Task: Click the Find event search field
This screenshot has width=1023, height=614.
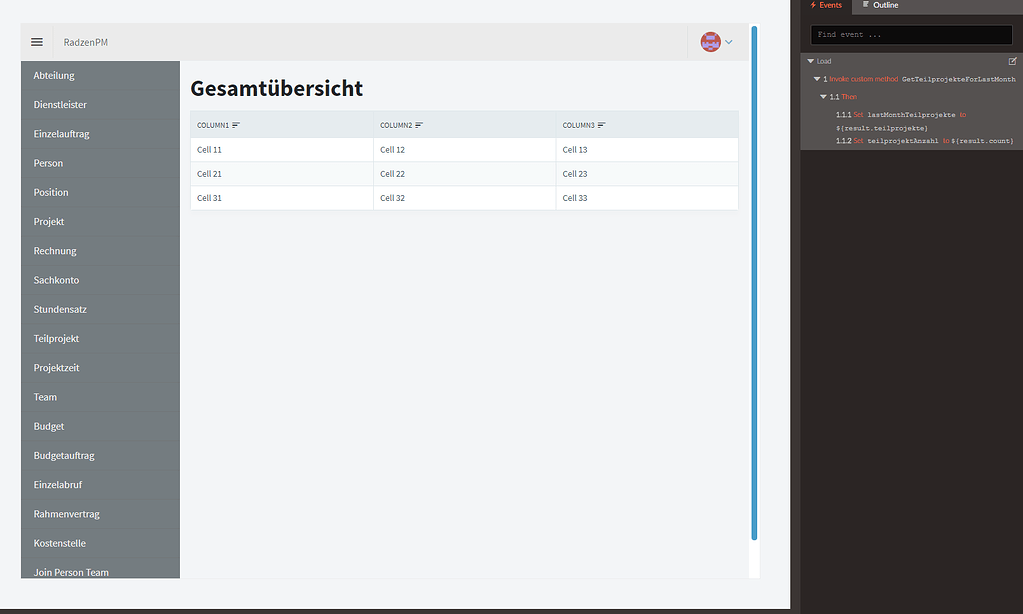Action: coord(910,36)
